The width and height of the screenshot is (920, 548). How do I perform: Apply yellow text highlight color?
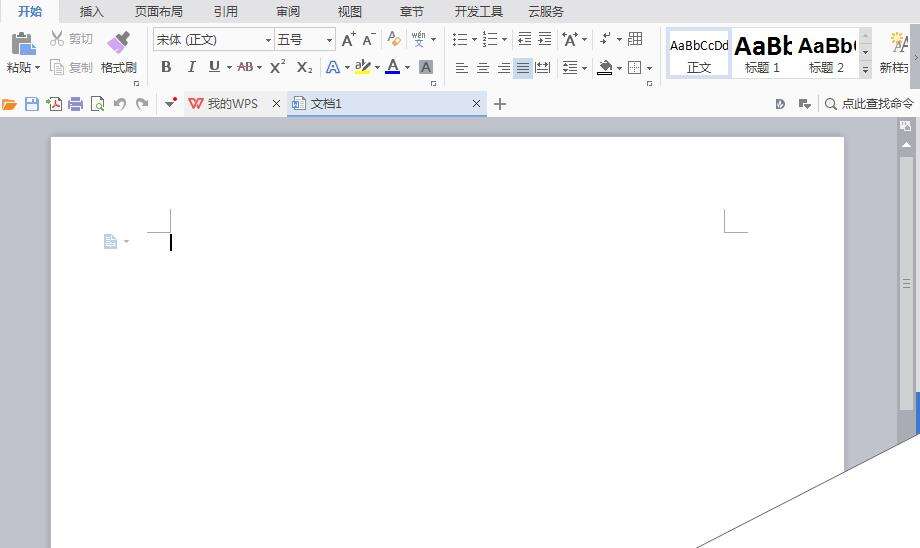click(x=363, y=67)
